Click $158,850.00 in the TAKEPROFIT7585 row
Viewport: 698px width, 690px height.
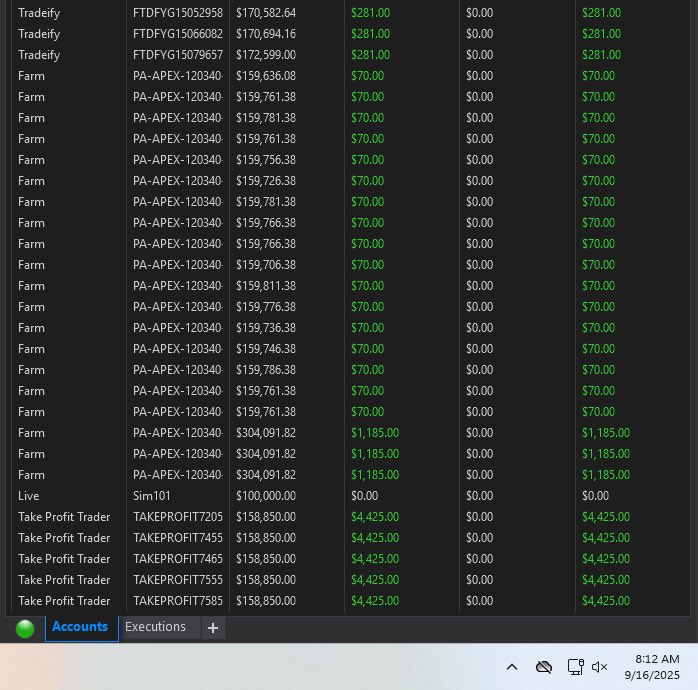[266, 601]
